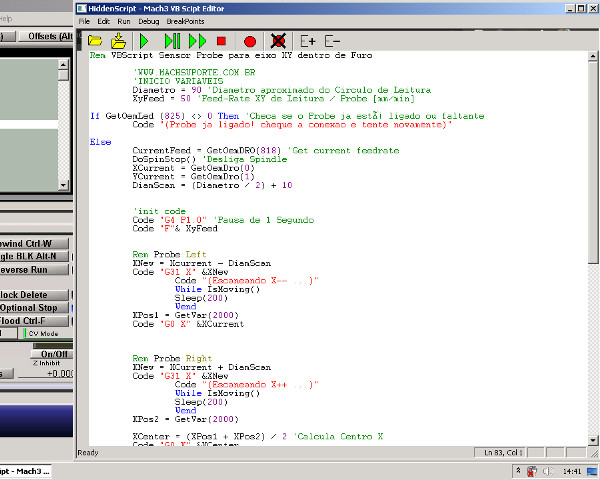Click the Offsets button in Mach3 window

click(x=45, y=36)
